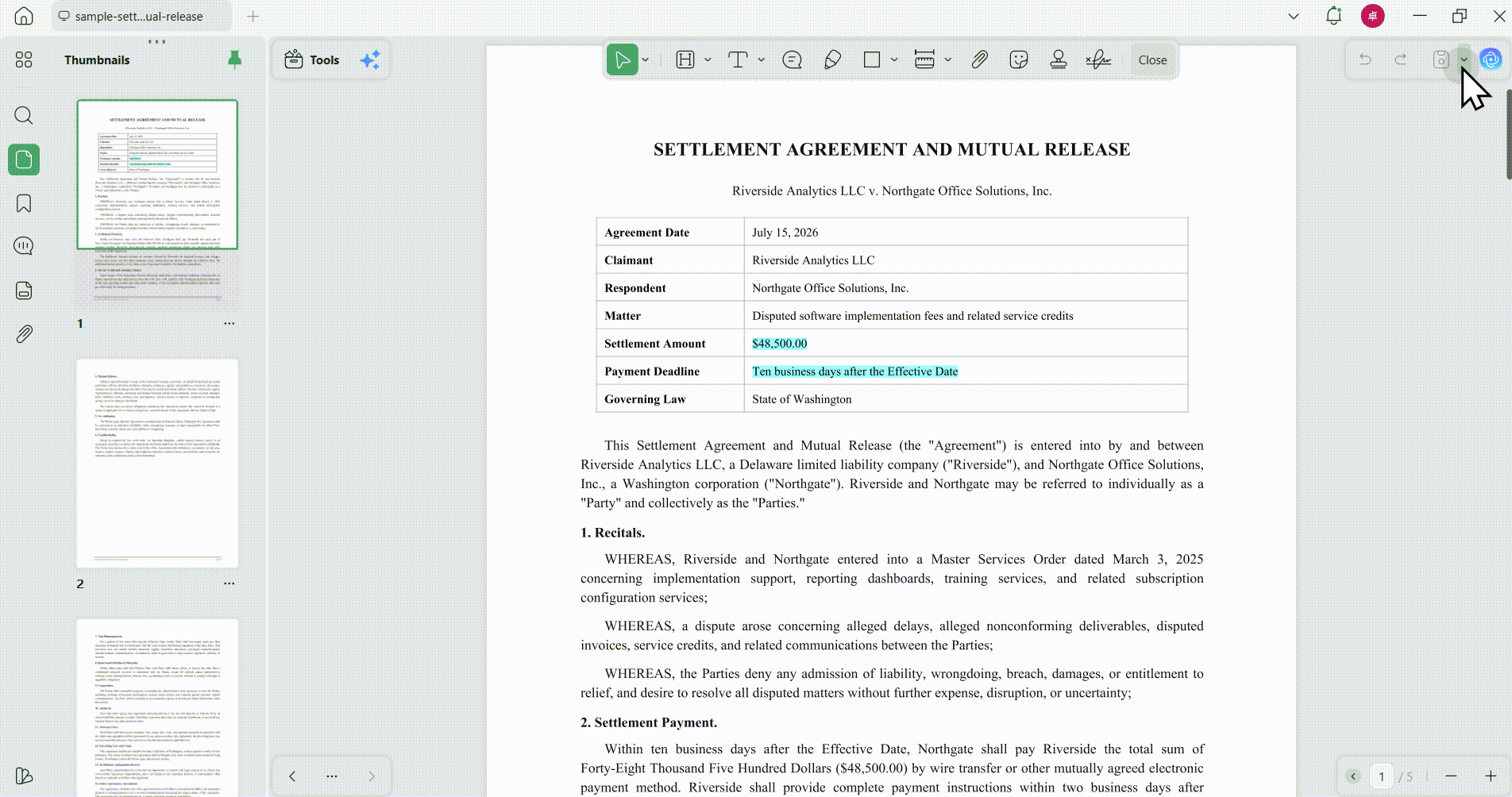The image size is (1512, 797).
Task: Pin the Thumbnails panel
Action: pyautogui.click(x=234, y=60)
